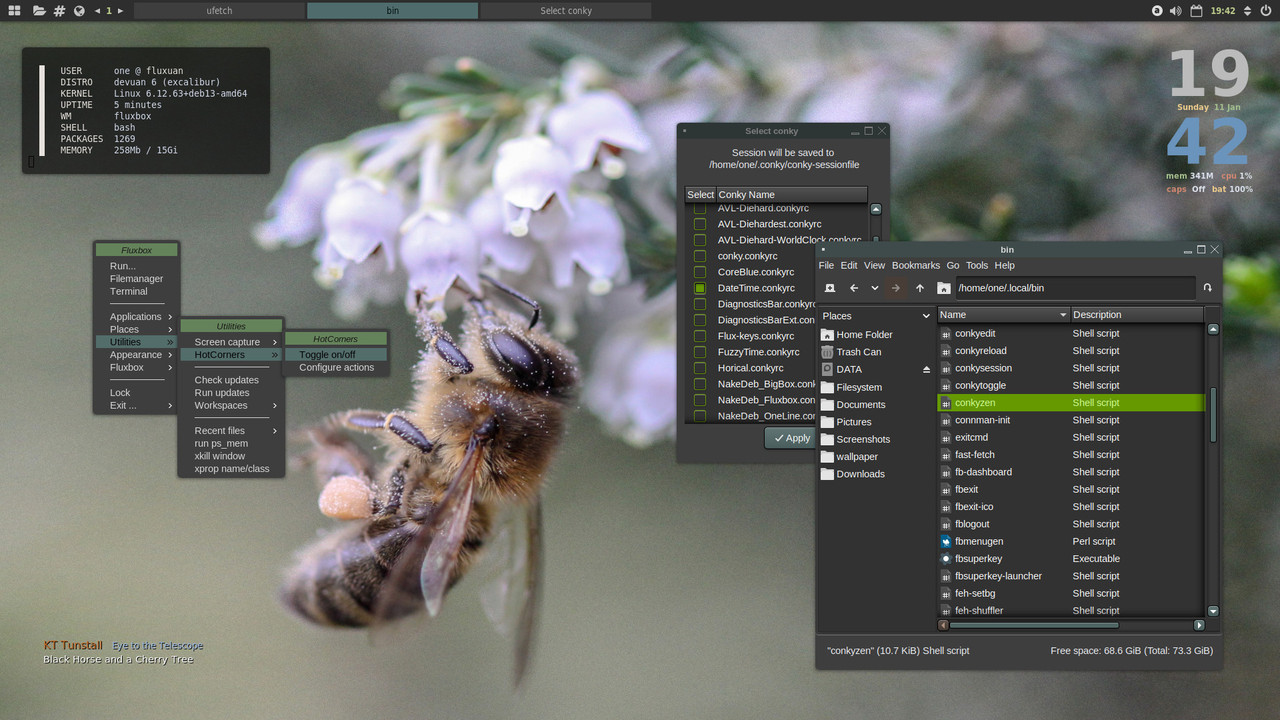The height and width of the screenshot is (720, 1280).
Task: Click file list vertical scrollbar down arrow
Action: point(1213,611)
